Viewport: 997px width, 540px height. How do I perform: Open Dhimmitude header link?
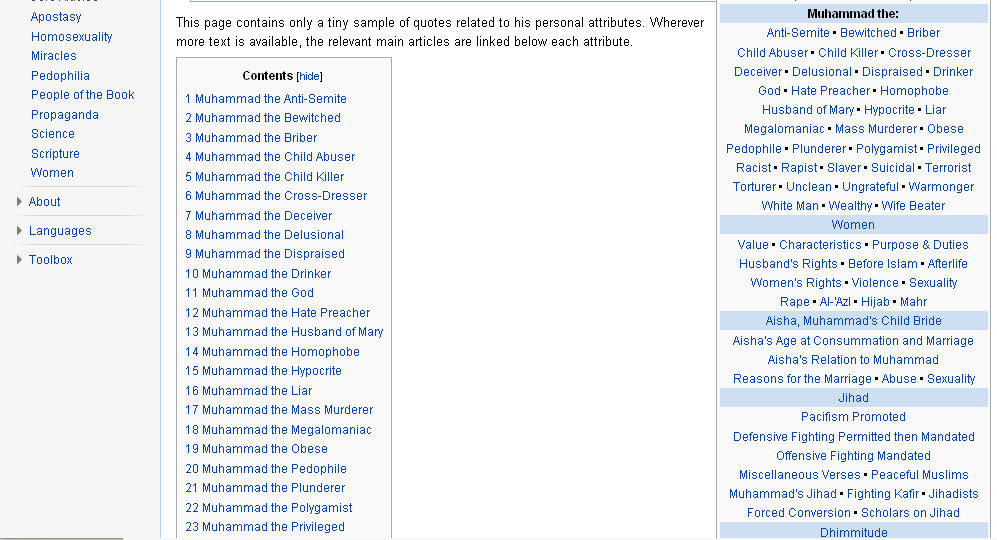[x=853, y=532]
